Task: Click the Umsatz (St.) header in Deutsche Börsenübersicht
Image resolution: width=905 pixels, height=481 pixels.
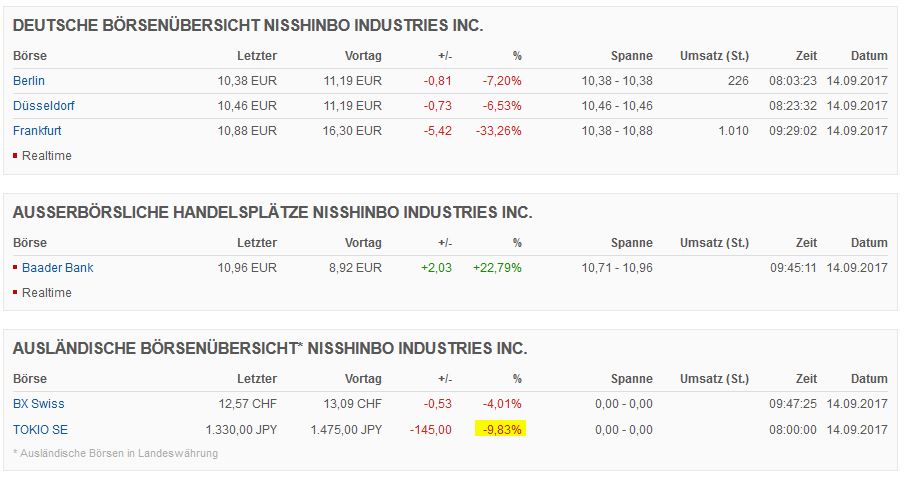Action: pos(714,56)
